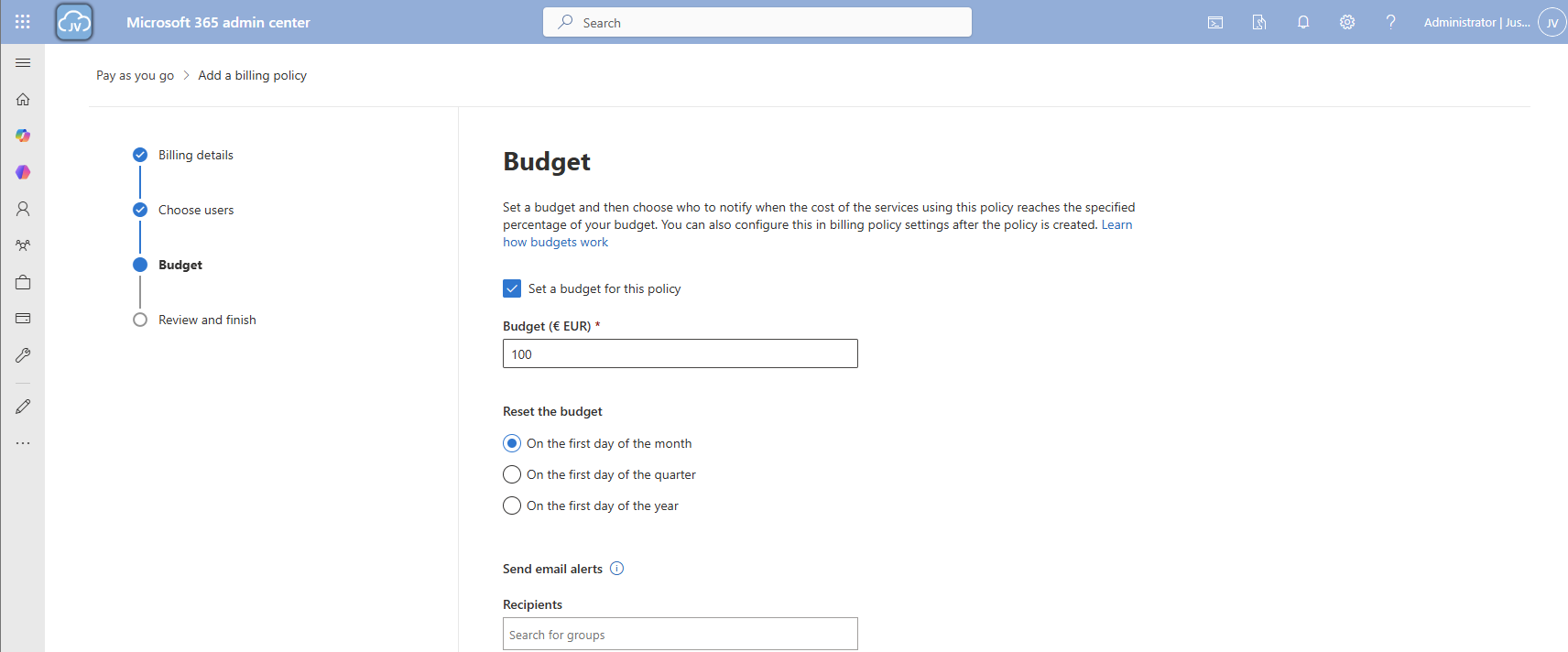The height and width of the screenshot is (652, 1568).
Task: Open the app launcher waffle icon
Action: click(23, 22)
